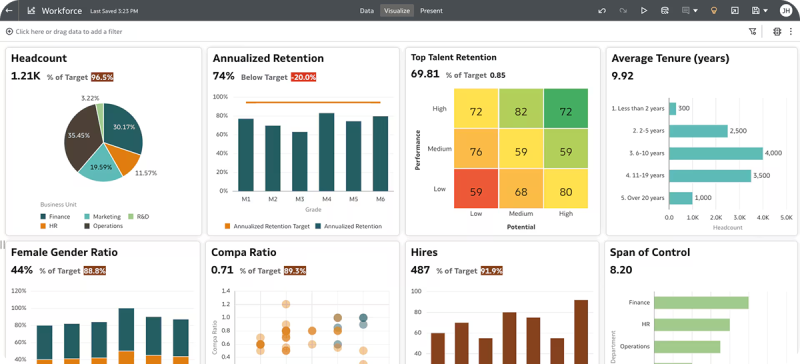Select the 2. 2-5 years tenure bar
Image resolution: width=800 pixels, height=364 pixels.
[698, 131]
